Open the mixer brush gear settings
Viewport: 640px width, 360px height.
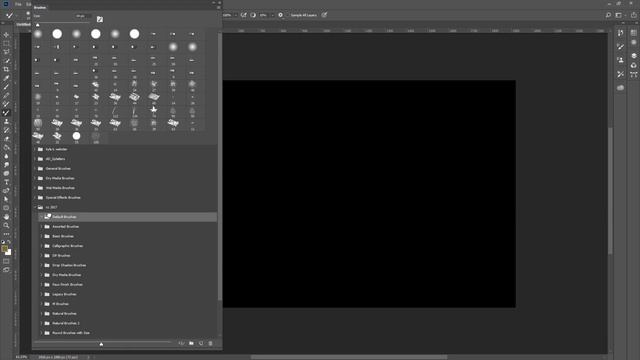coord(280,15)
